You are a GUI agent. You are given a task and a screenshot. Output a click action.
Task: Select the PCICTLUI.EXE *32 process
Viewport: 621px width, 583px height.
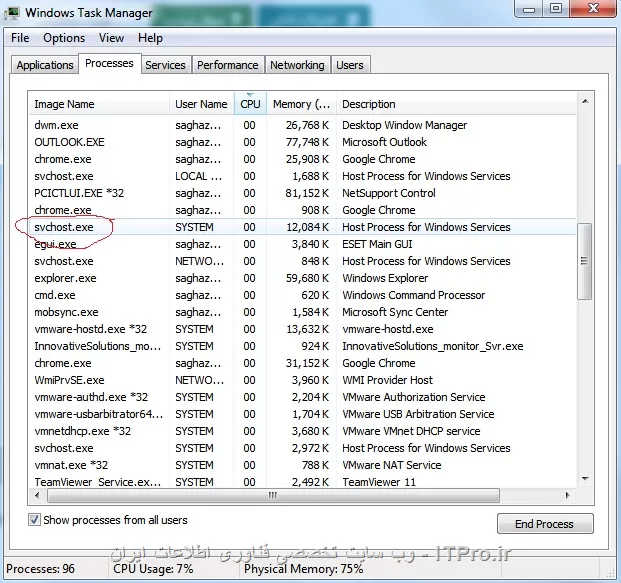click(303, 193)
